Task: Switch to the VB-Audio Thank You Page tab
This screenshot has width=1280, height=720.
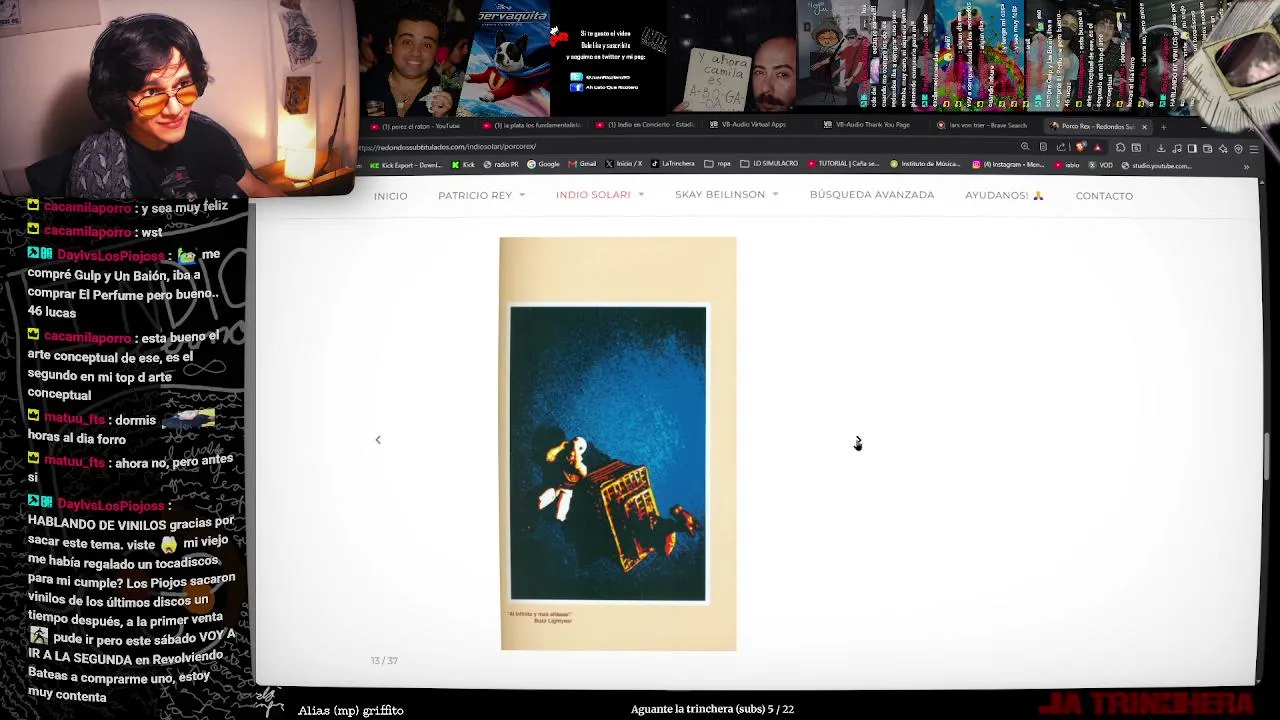Action: click(868, 126)
